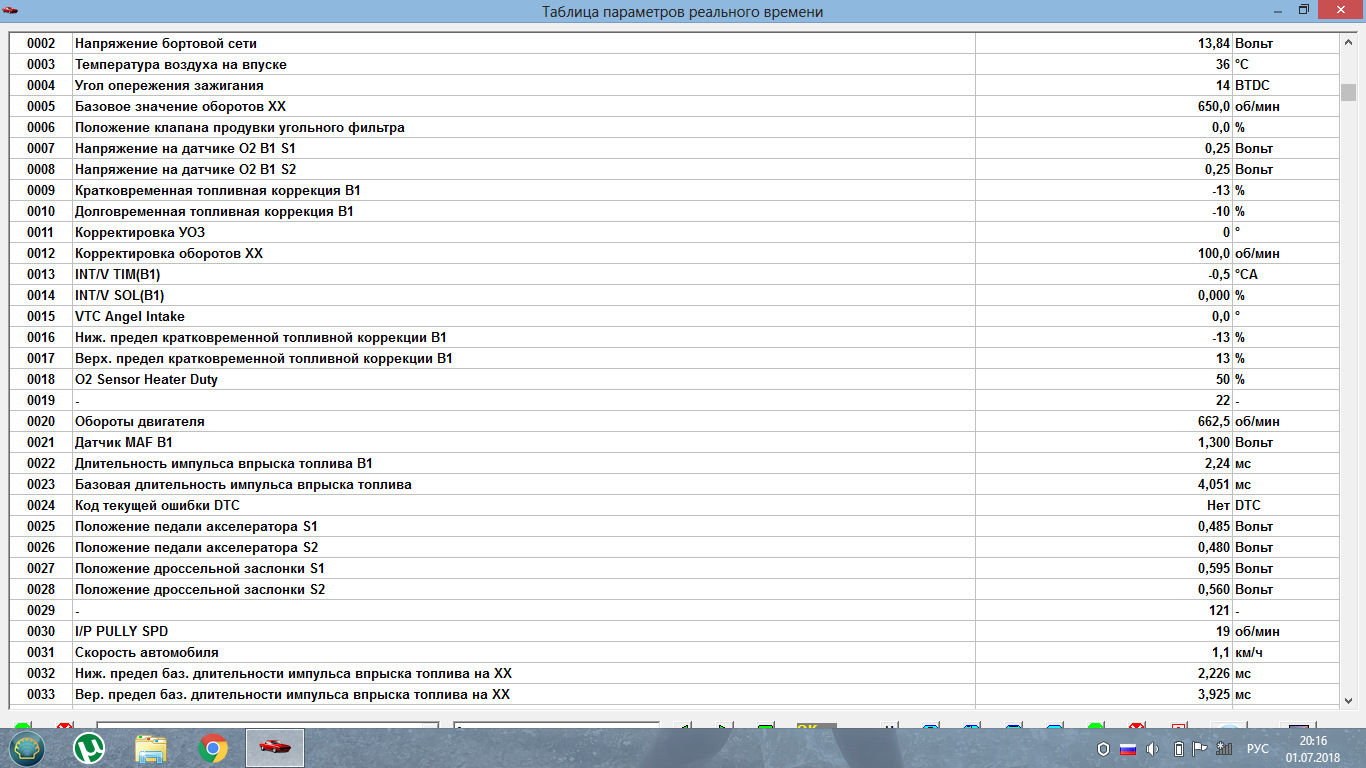Open the network signal tray icon
Viewport: 1366px width, 768px height.
pyautogui.click(x=1225, y=749)
